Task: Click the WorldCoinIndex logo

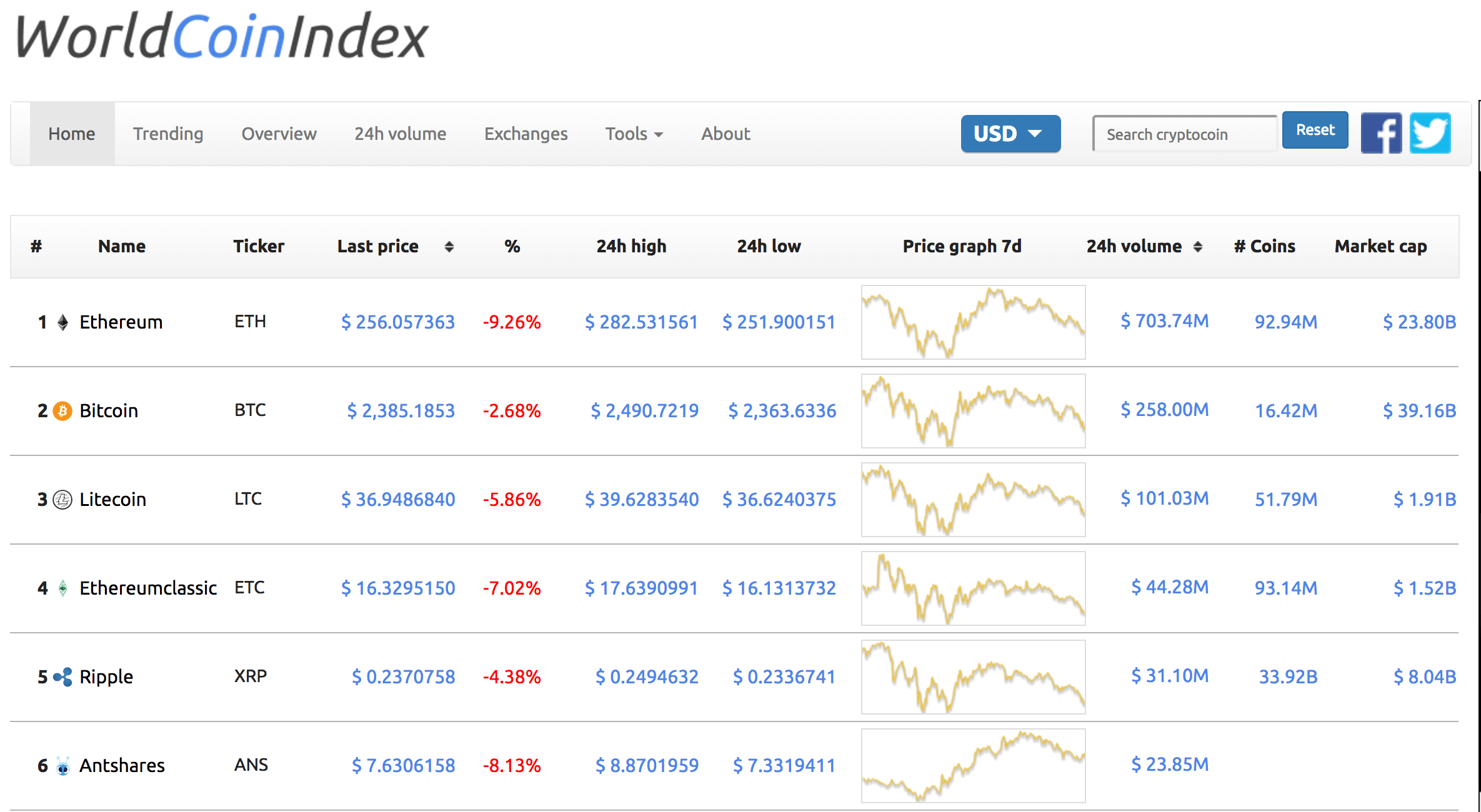Action: point(222,36)
